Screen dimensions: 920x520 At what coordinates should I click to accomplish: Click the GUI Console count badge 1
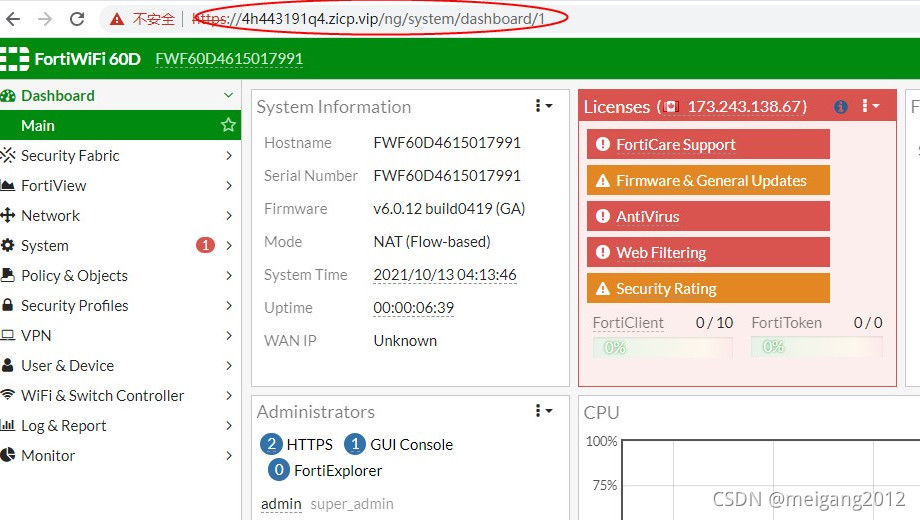click(354, 444)
